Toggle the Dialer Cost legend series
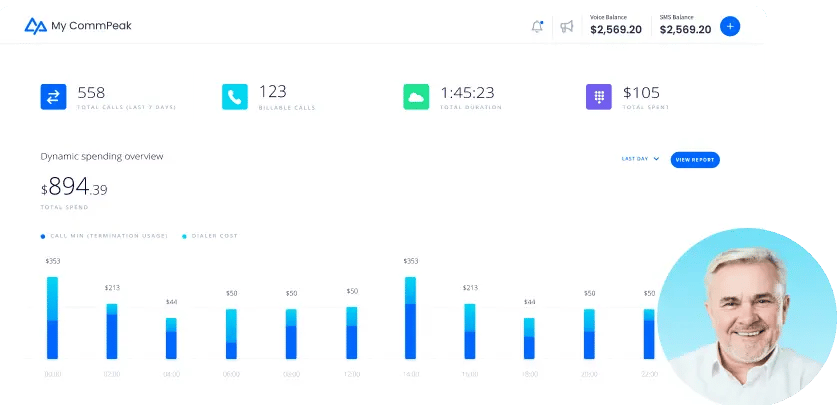 (210, 236)
